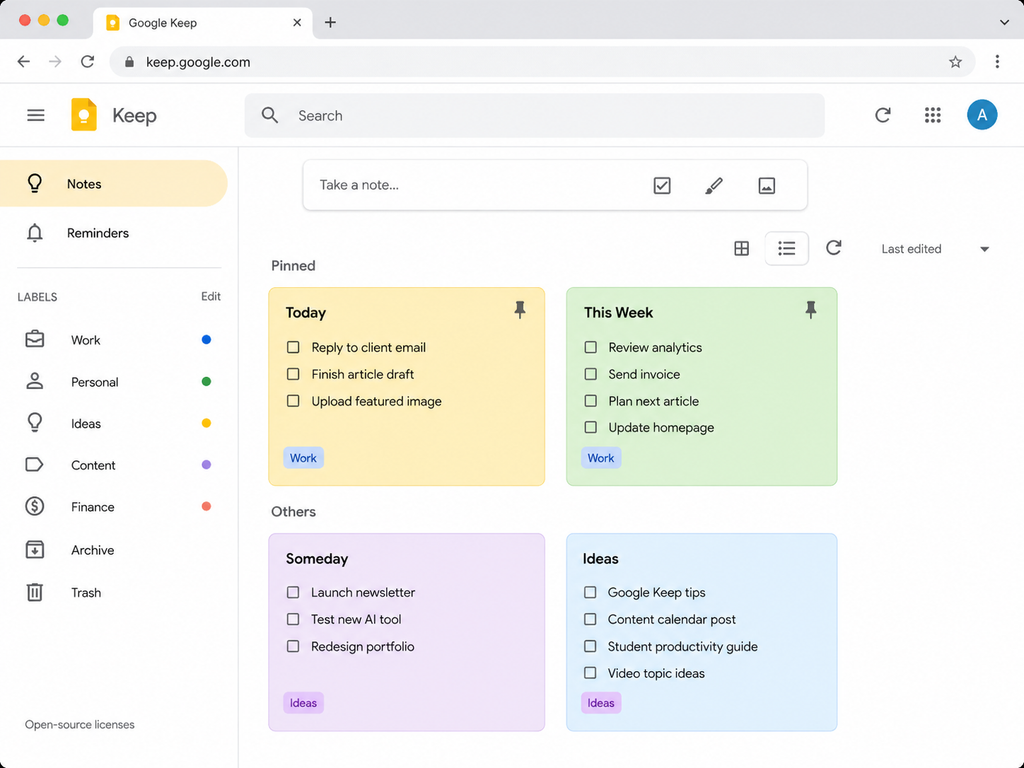
Task: Tick the Send invoice checkbox
Action: tap(590, 374)
